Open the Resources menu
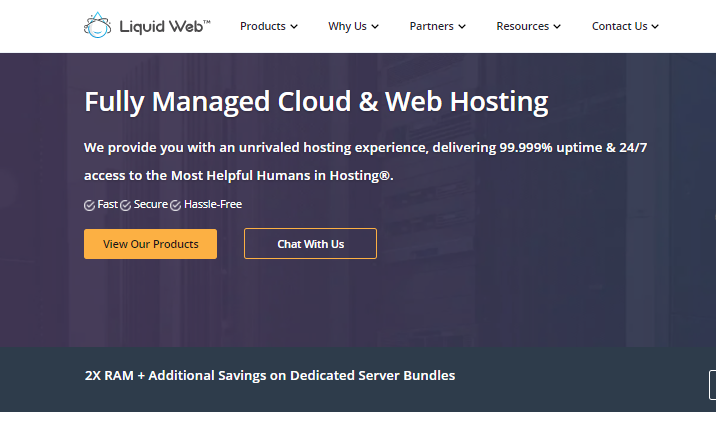Image resolution: width=716 pixels, height=423 pixels. pyautogui.click(x=528, y=26)
